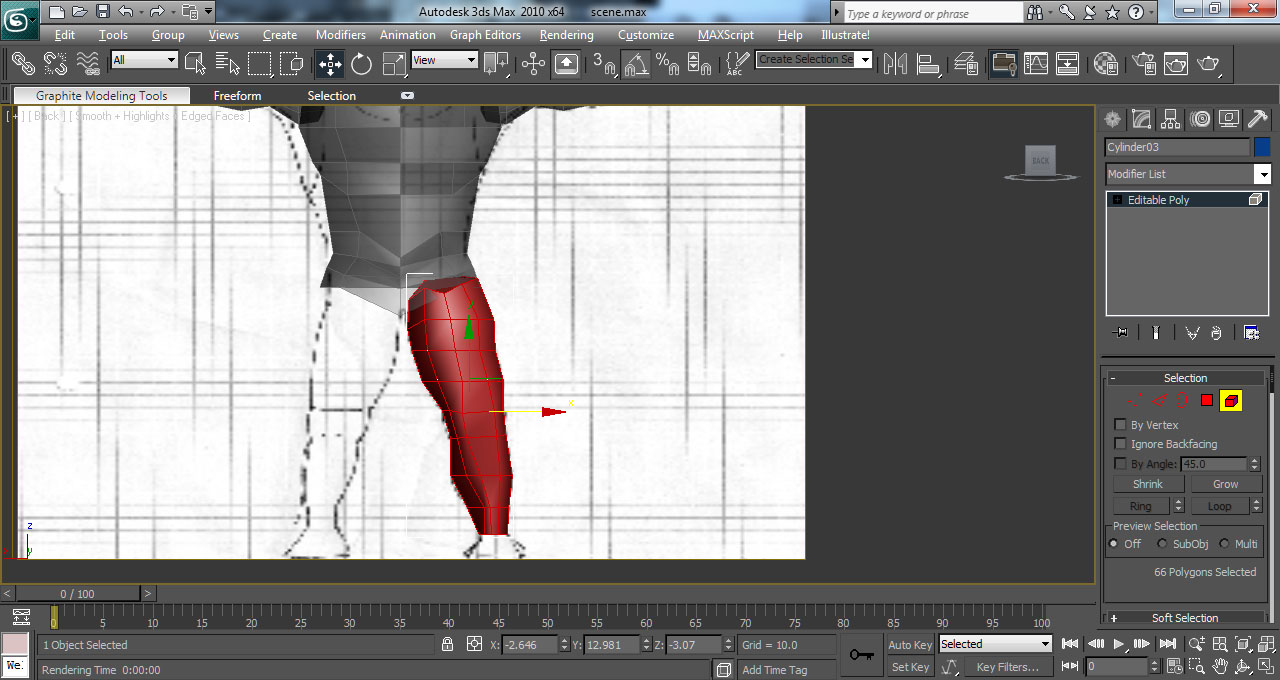
Task: Select Element sub-object level
Action: click(x=1231, y=400)
